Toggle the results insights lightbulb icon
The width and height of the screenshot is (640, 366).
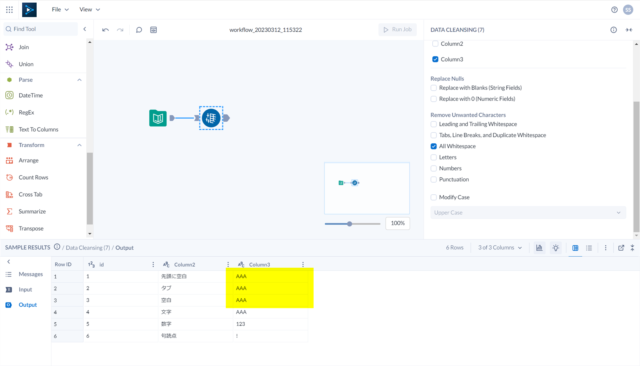556,248
